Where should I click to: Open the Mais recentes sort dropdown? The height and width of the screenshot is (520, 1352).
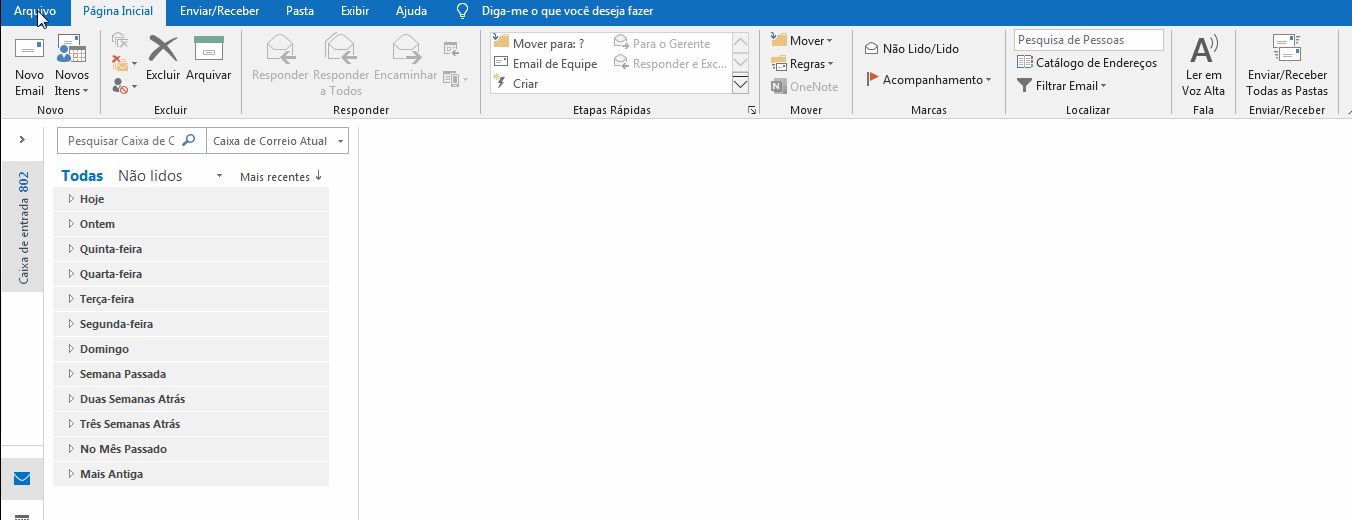(x=275, y=177)
